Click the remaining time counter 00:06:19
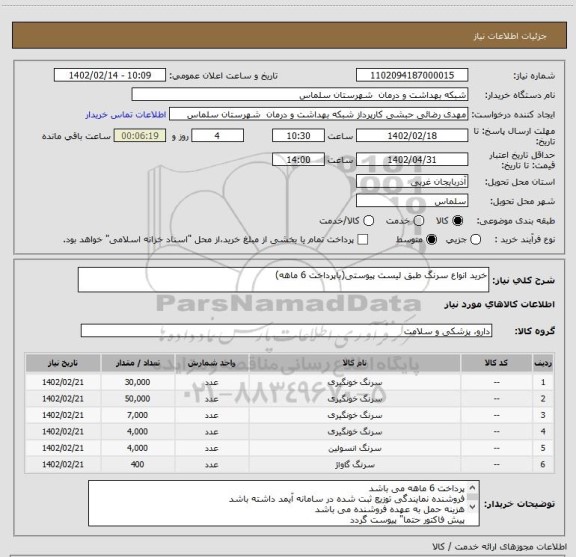 (140, 136)
